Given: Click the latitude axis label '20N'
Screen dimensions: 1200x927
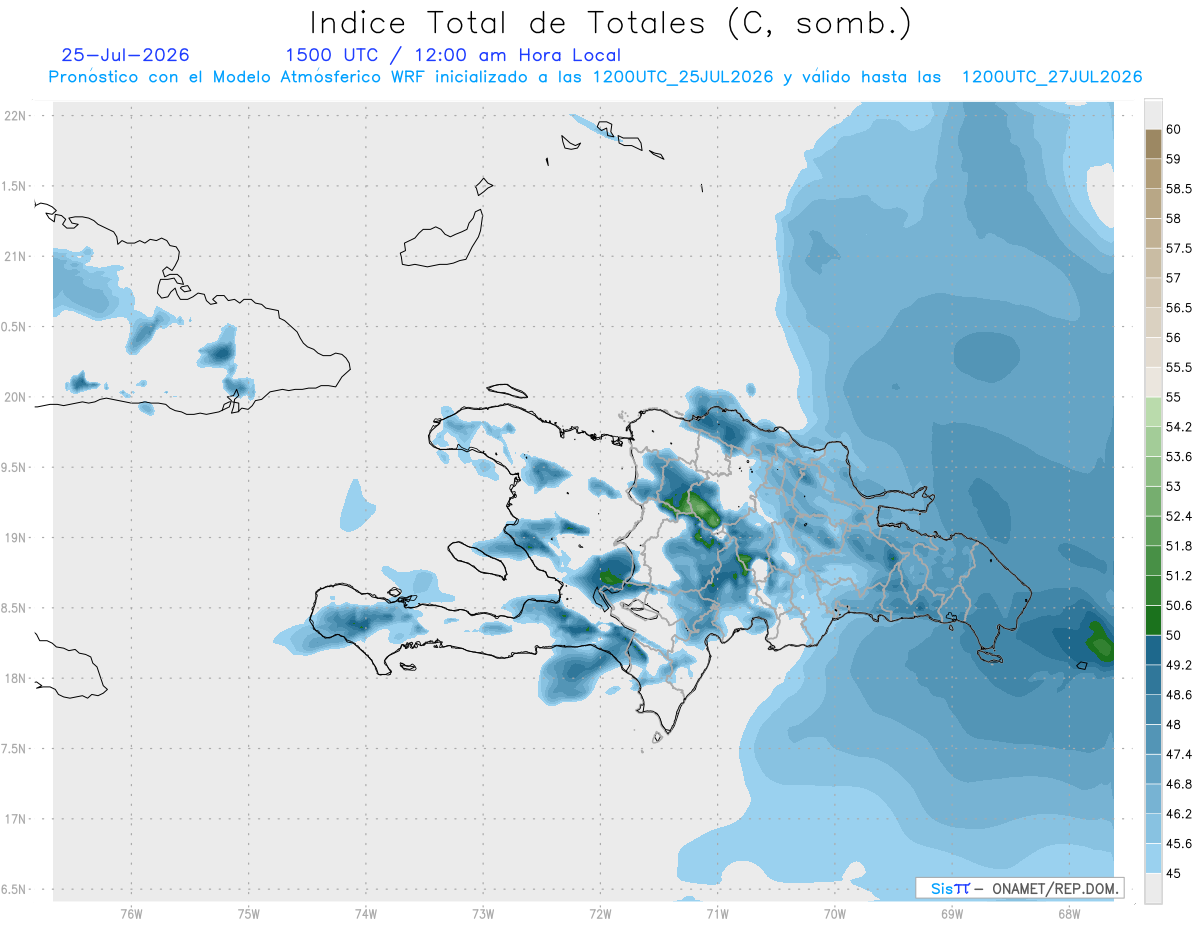Looking at the screenshot, I should [16, 397].
